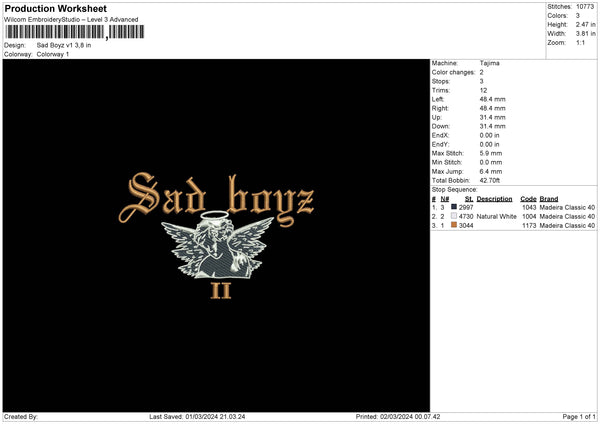
Task: Click "Natural White" description text
Action: point(497,217)
